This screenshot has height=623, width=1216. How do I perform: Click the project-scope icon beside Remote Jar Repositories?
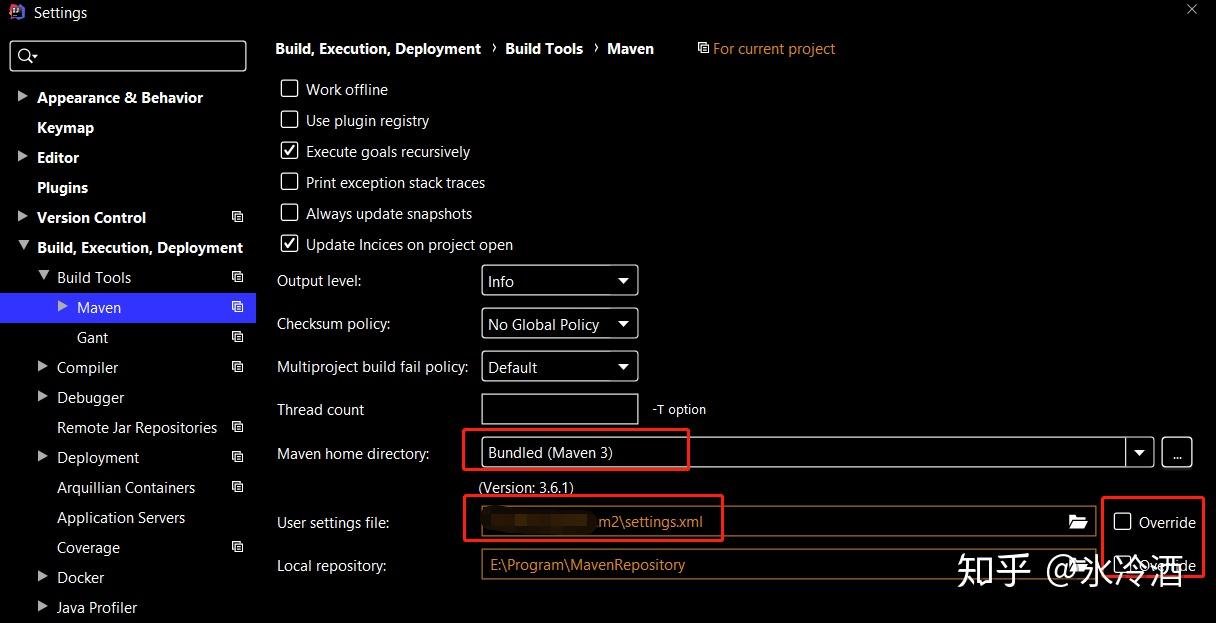click(237, 427)
